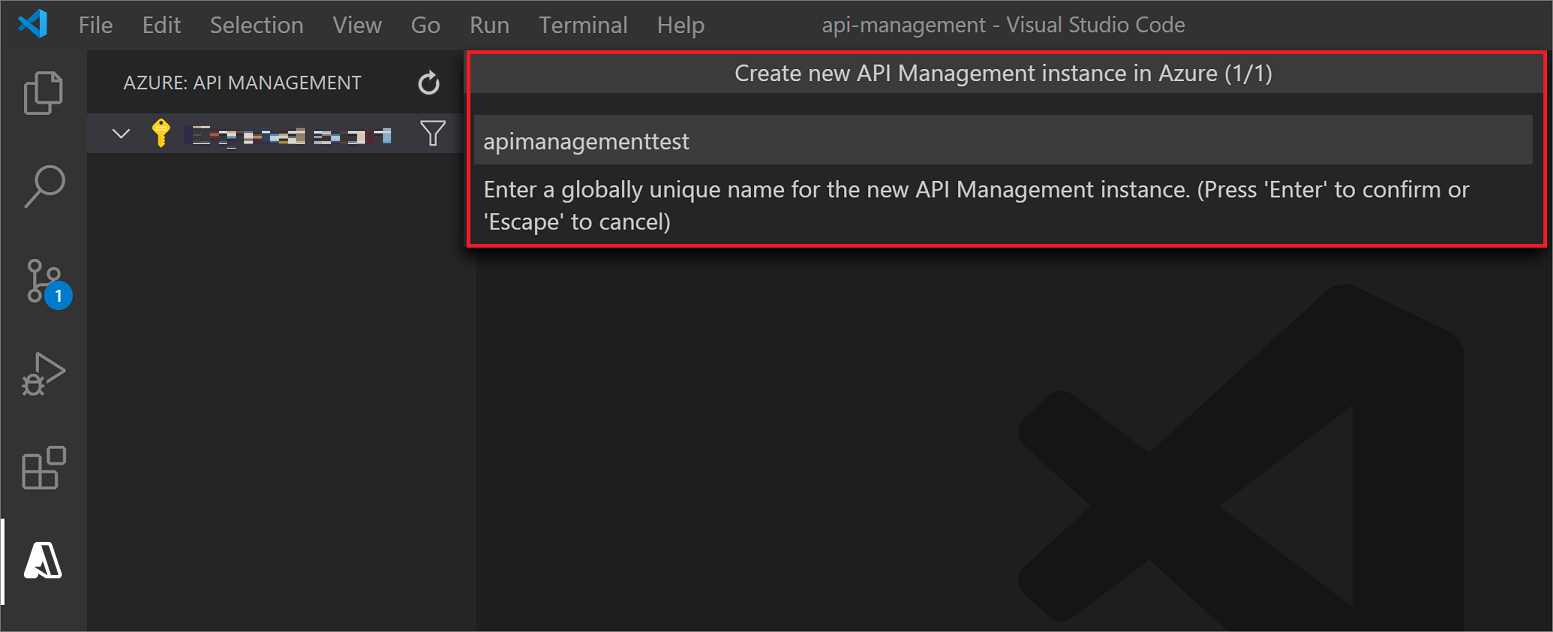This screenshot has width=1553, height=632.
Task: Click the apimanagementtest name input field
Action: [1003, 140]
